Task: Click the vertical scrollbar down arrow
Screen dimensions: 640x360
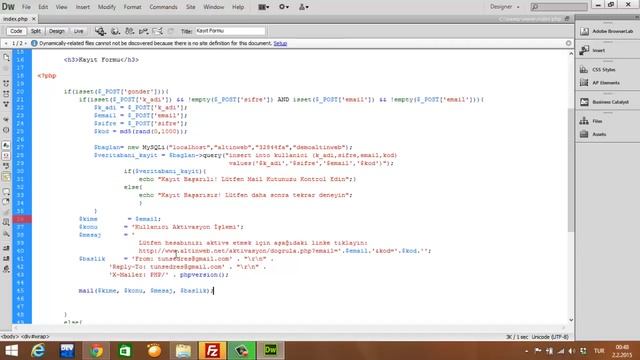Action: pyautogui.click(x=571, y=320)
